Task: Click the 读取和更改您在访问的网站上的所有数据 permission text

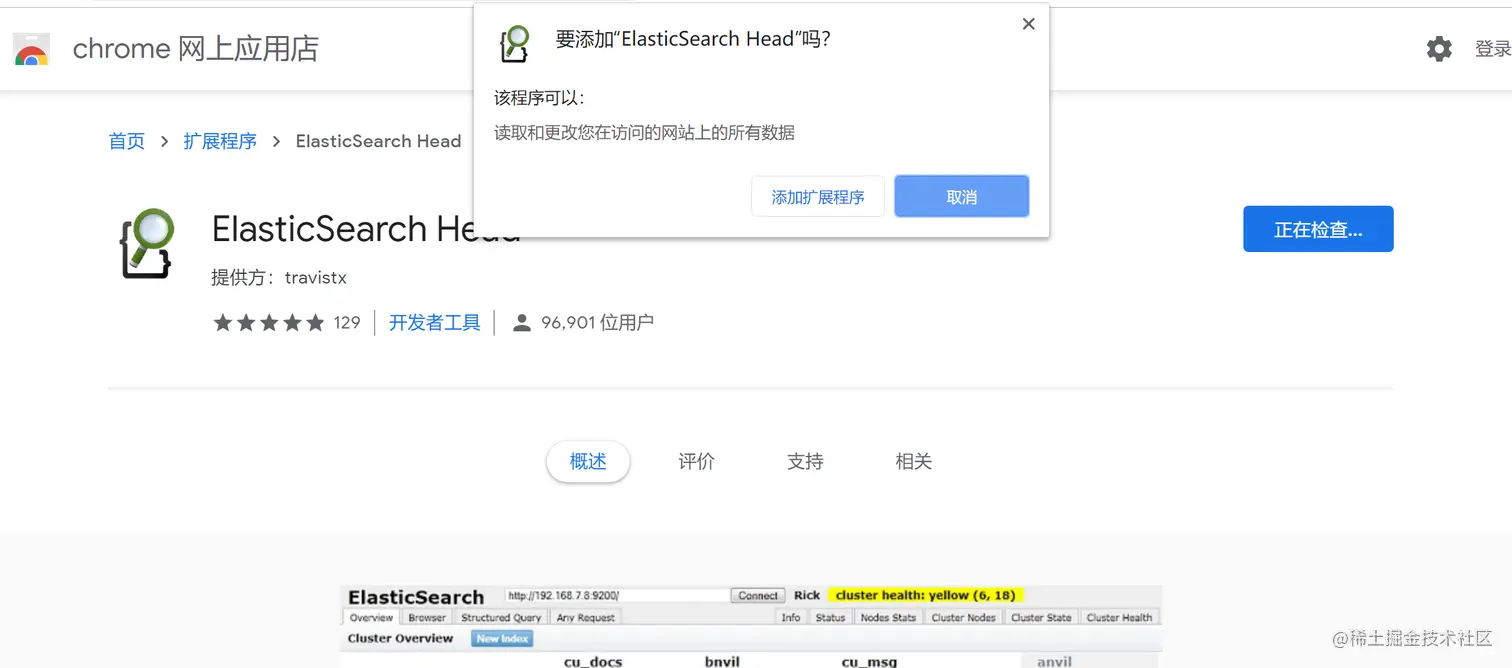Action: coord(645,132)
